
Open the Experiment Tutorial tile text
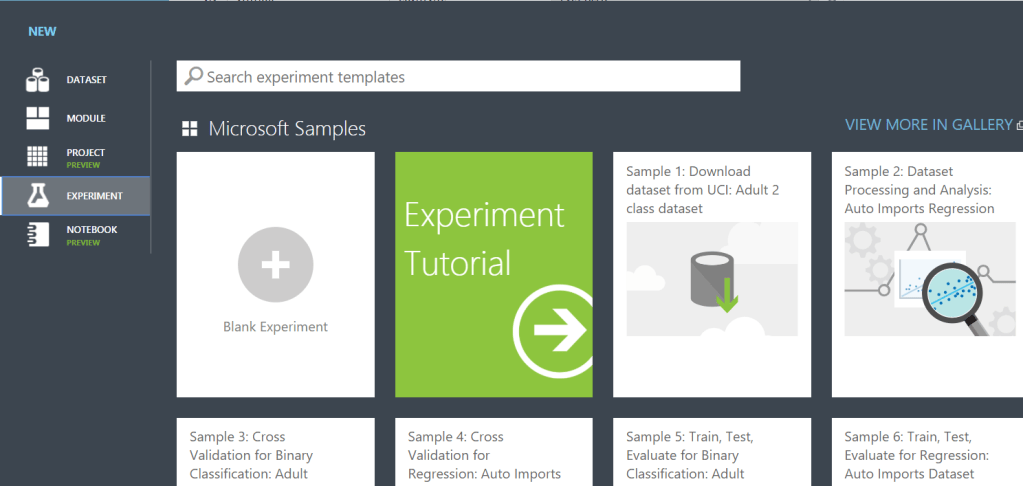(484, 239)
